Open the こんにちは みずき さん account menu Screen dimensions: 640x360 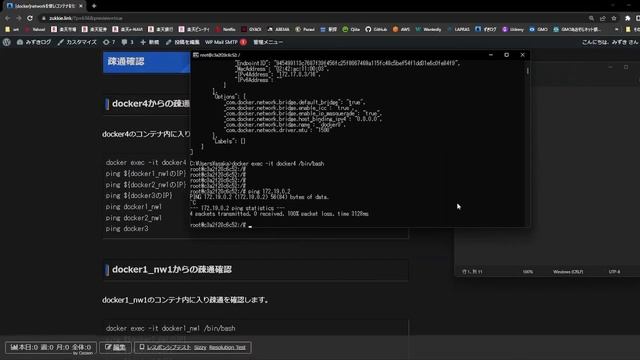(x=609, y=42)
